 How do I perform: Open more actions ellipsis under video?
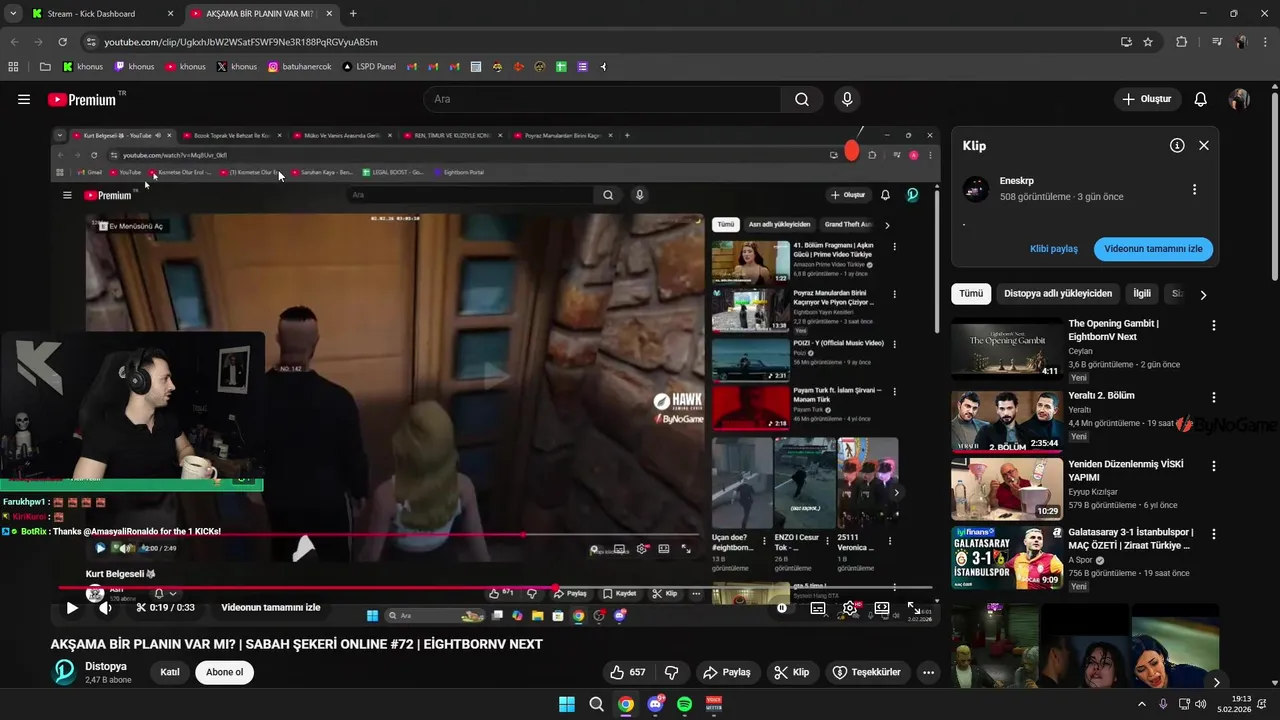929,672
